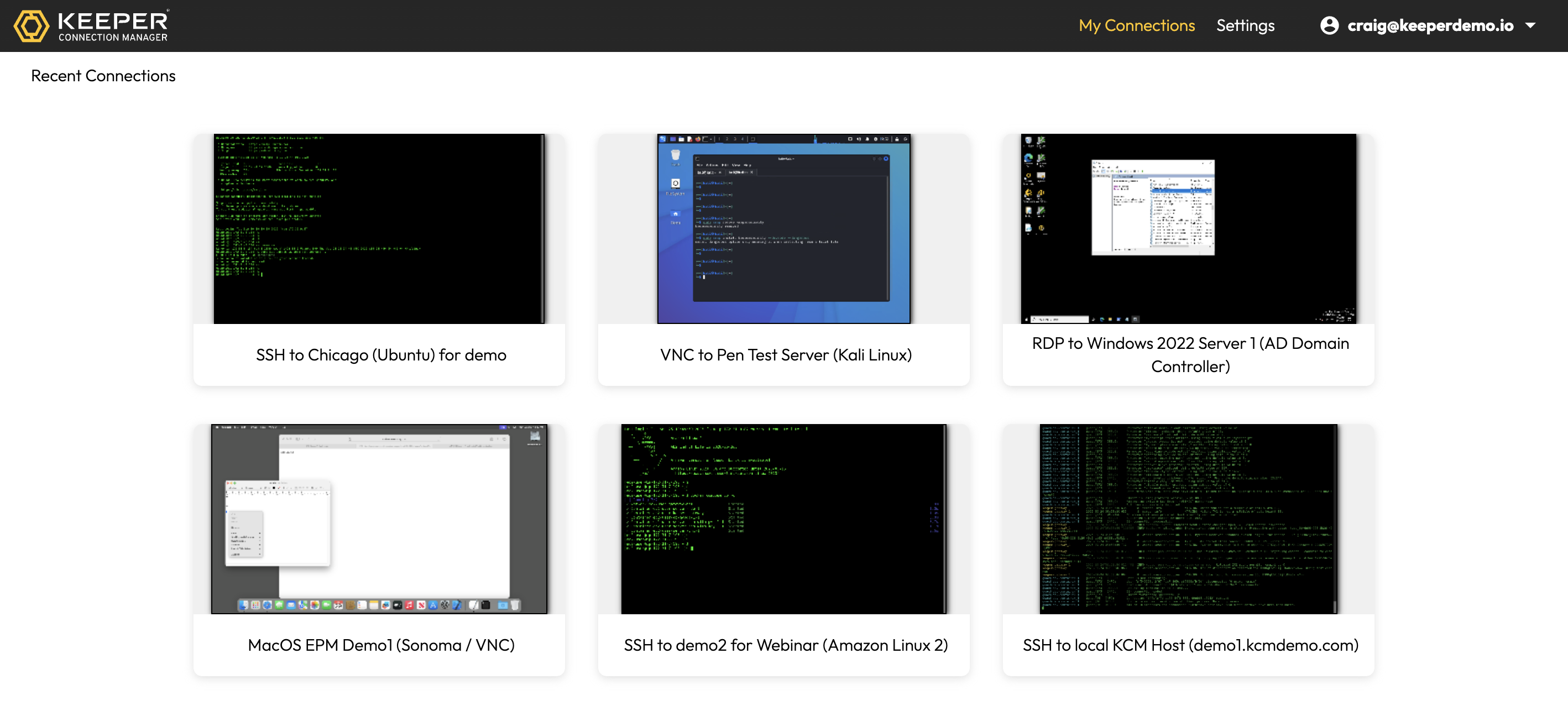Click Keeper Connection Manager logo text
The width and height of the screenshot is (1568, 711).
tap(113, 25)
